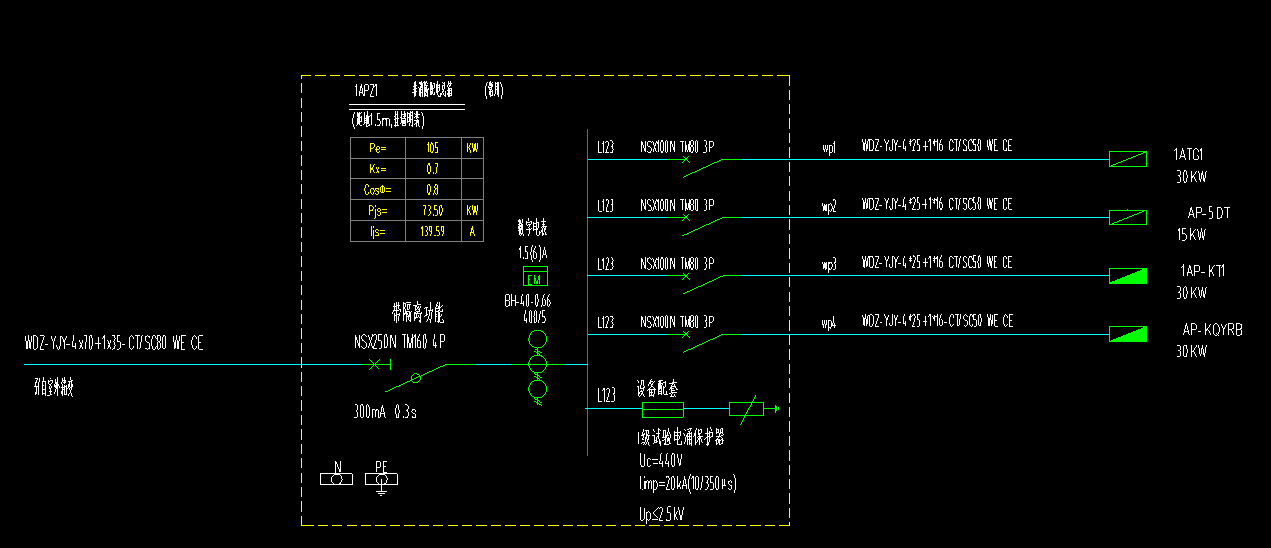Viewport: 1271px width, 548px height.
Task: Pick the breaker switch symbol on wp3 circuit
Action: point(702,283)
